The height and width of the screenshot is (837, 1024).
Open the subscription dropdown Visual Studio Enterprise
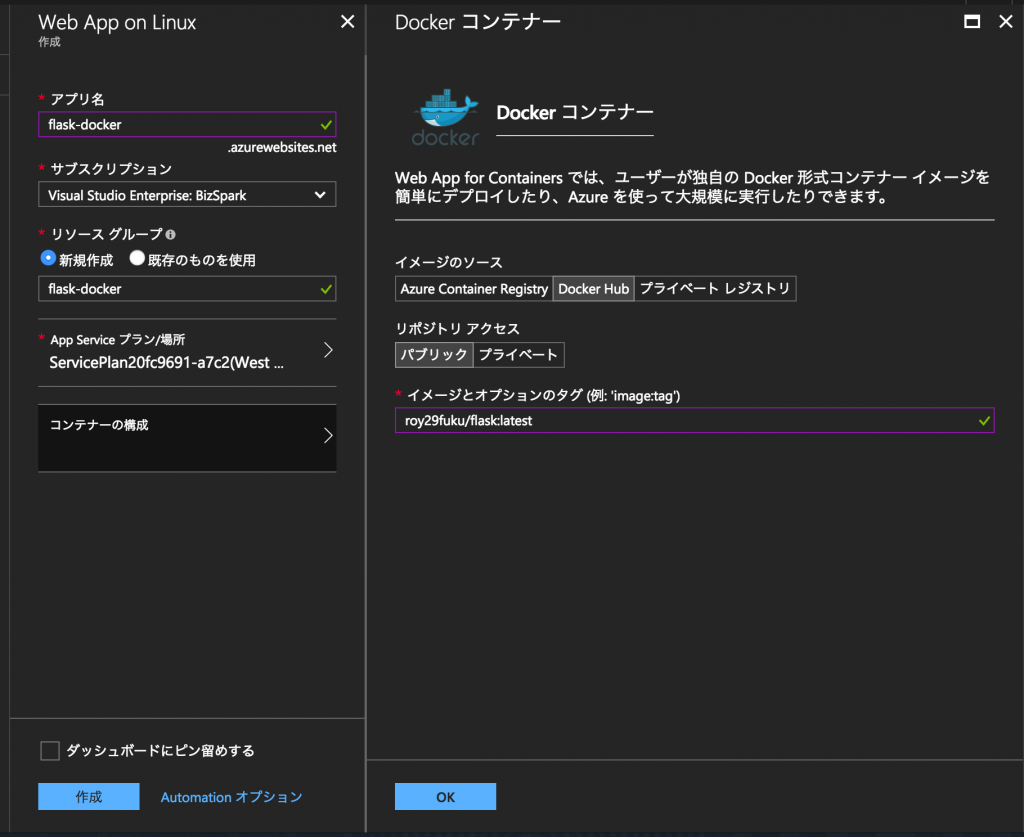coord(187,195)
